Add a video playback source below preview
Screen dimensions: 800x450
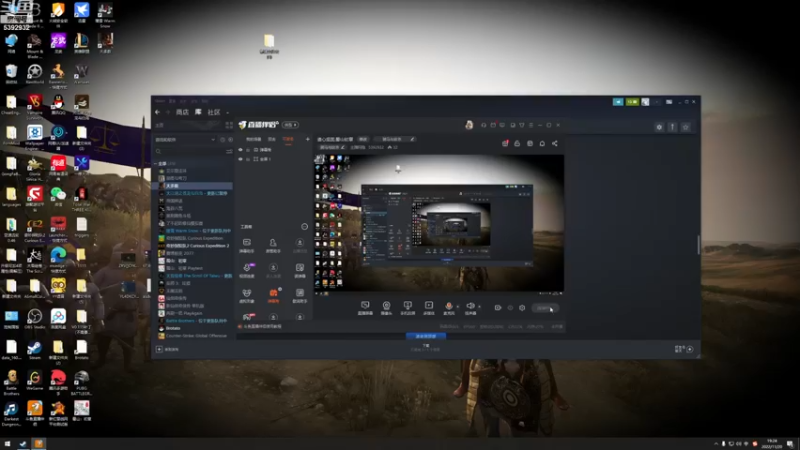pos(429,308)
